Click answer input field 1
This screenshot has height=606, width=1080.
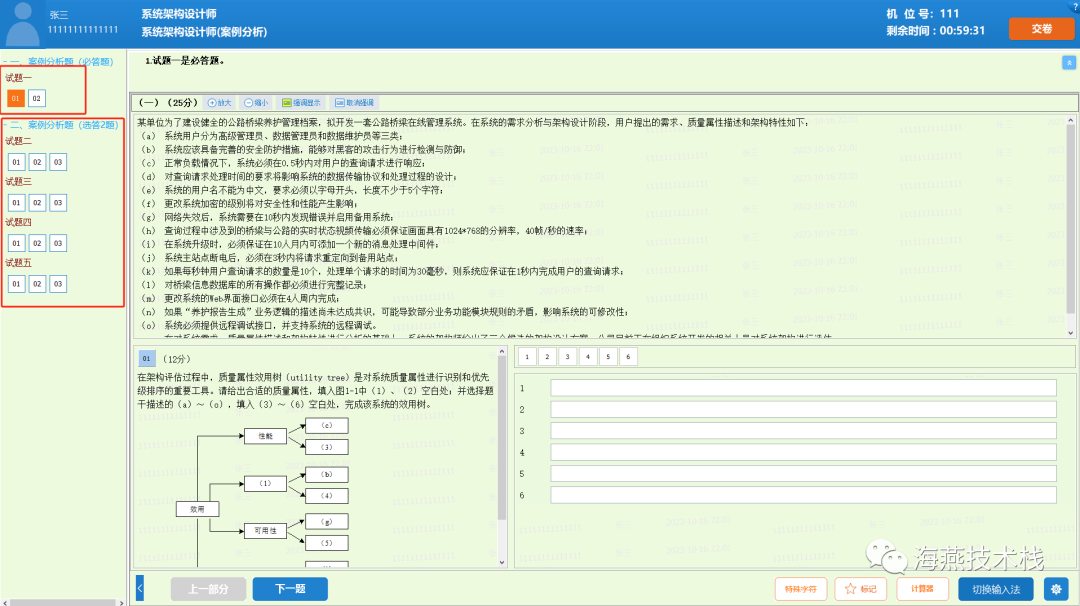(x=803, y=388)
